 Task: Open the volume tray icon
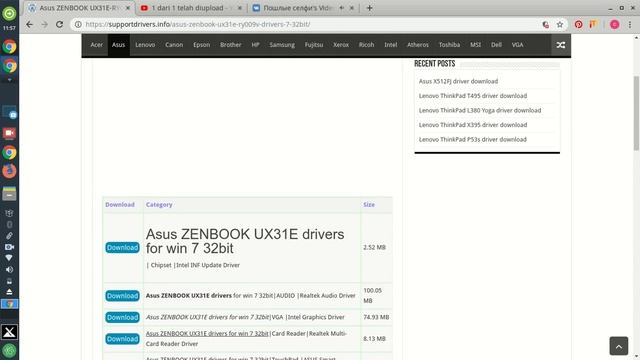pyautogui.click(x=9, y=269)
